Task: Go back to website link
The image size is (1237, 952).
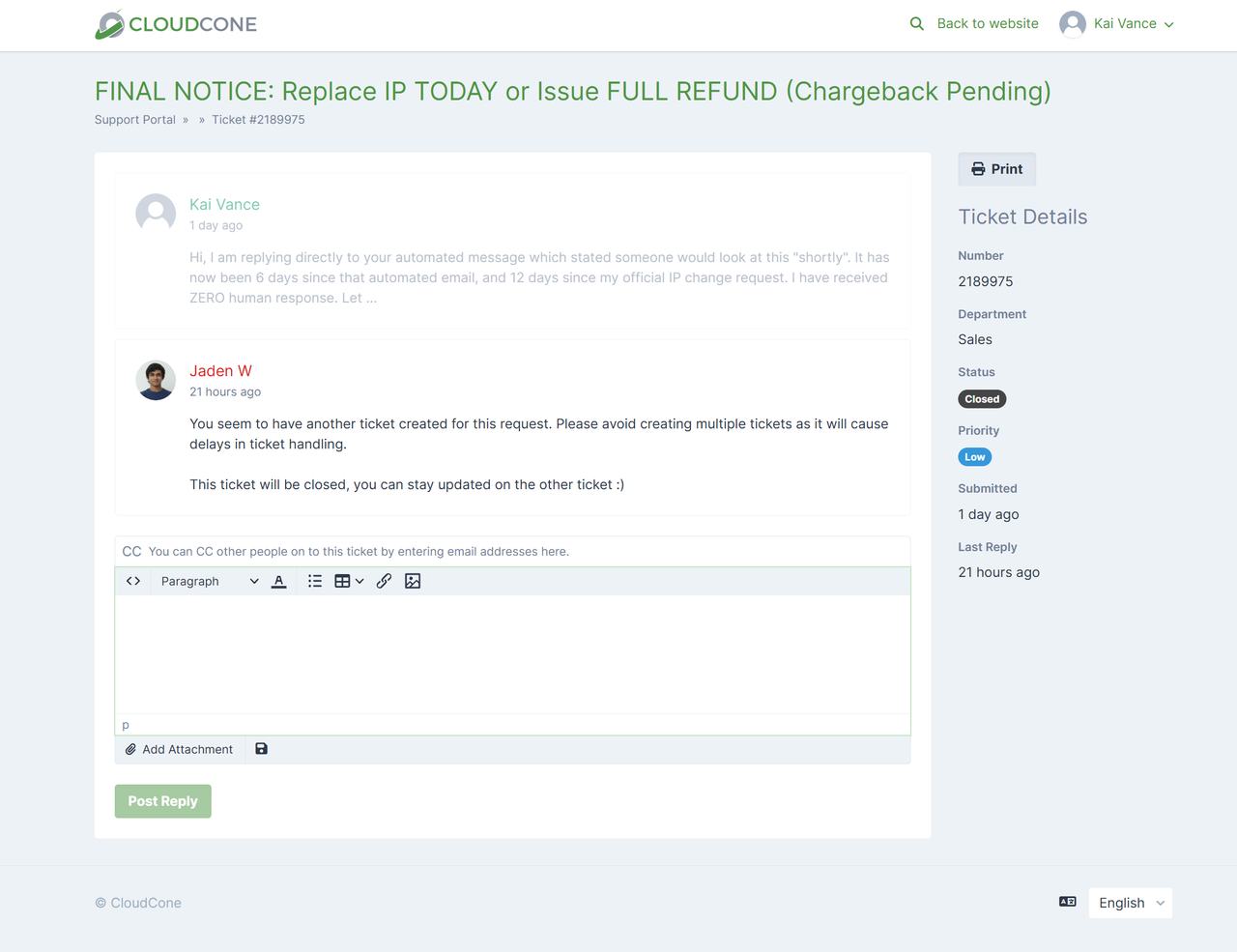Action: (x=988, y=23)
